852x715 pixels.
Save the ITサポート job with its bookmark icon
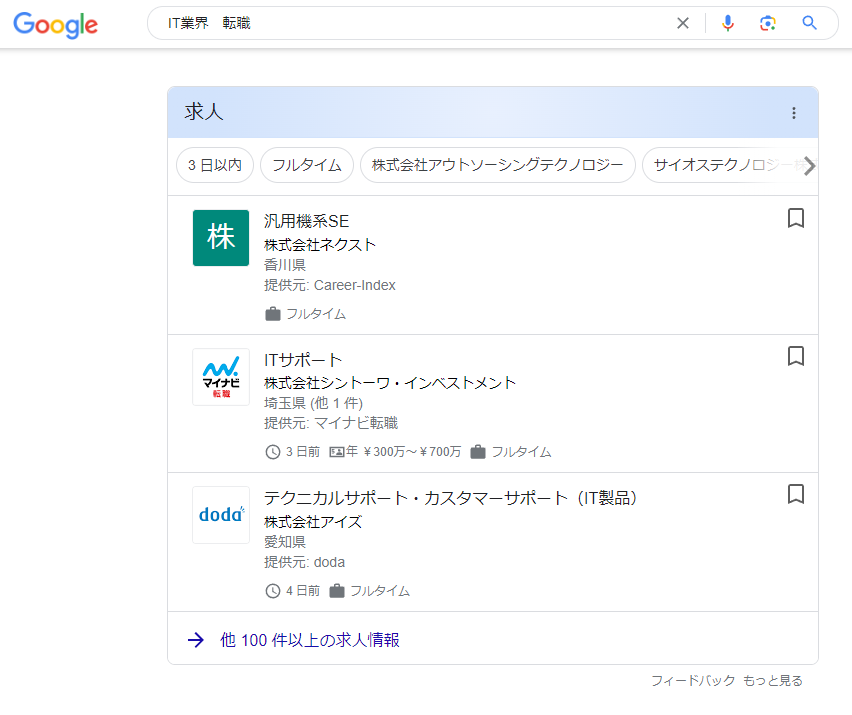pyautogui.click(x=796, y=356)
